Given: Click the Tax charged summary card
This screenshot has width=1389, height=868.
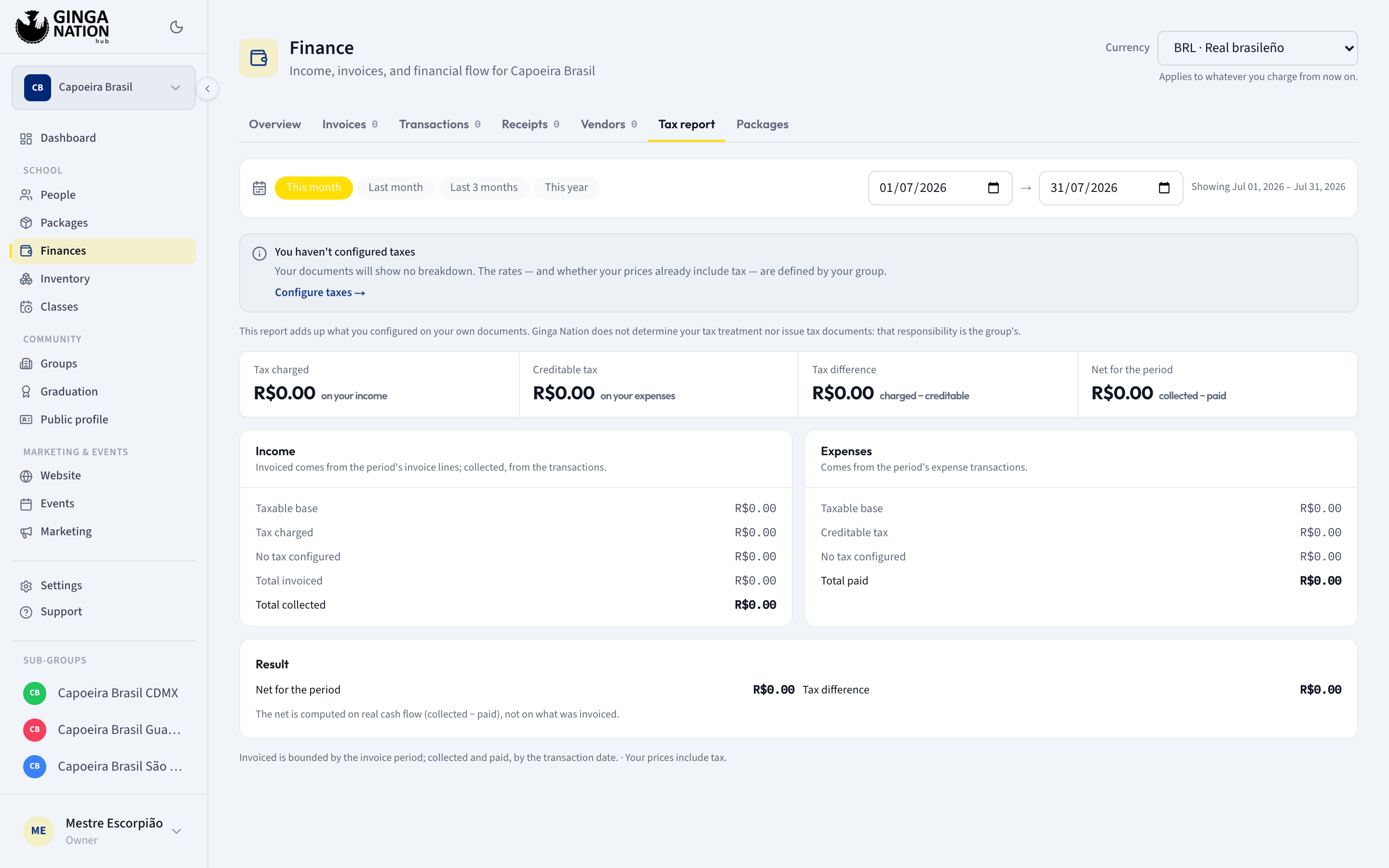Looking at the screenshot, I should pos(380,385).
